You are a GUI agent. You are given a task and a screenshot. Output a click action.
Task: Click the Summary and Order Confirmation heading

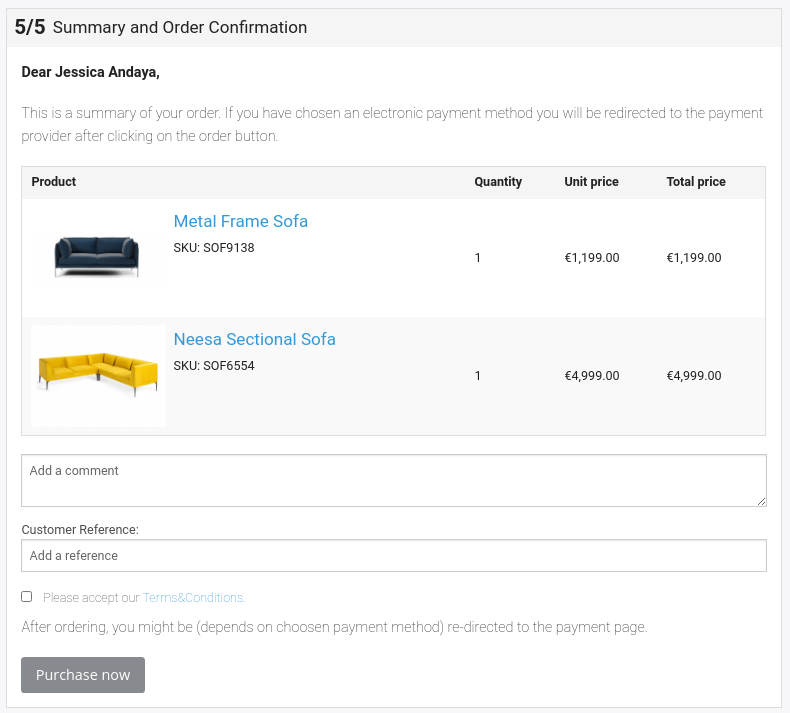click(180, 27)
